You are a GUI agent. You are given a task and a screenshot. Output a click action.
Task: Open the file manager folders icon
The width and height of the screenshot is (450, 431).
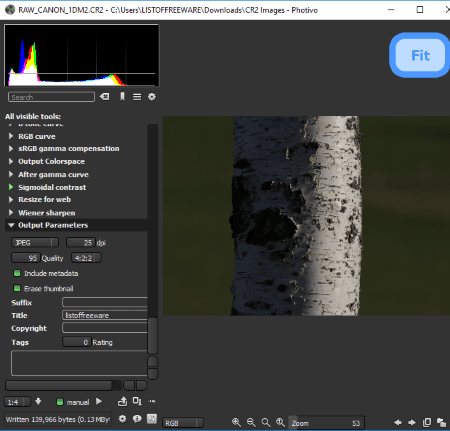pos(441,423)
